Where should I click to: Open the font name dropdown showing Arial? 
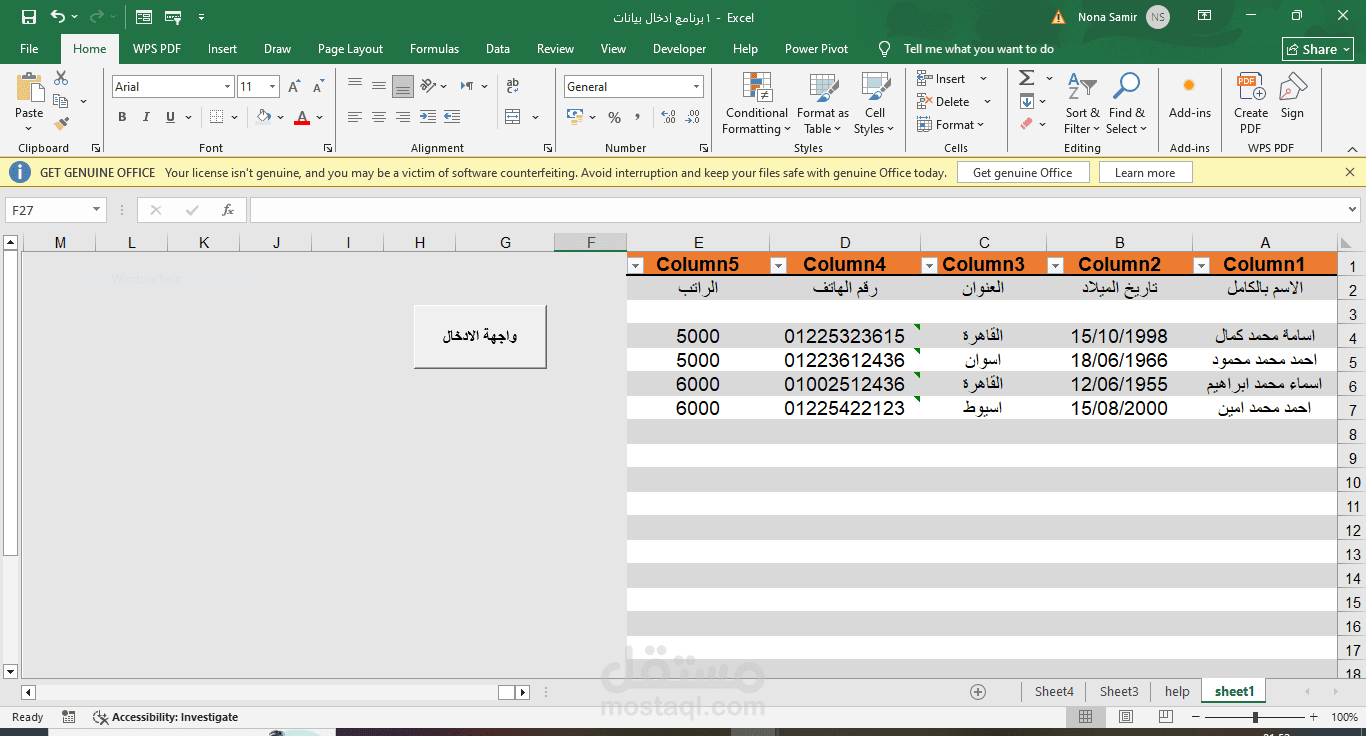click(x=227, y=87)
